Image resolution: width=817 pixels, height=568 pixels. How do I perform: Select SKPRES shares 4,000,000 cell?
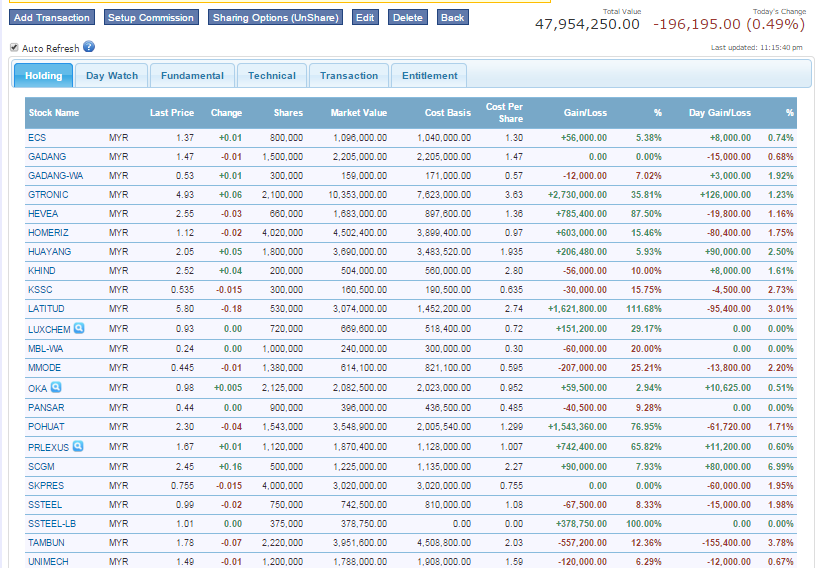[282, 485]
